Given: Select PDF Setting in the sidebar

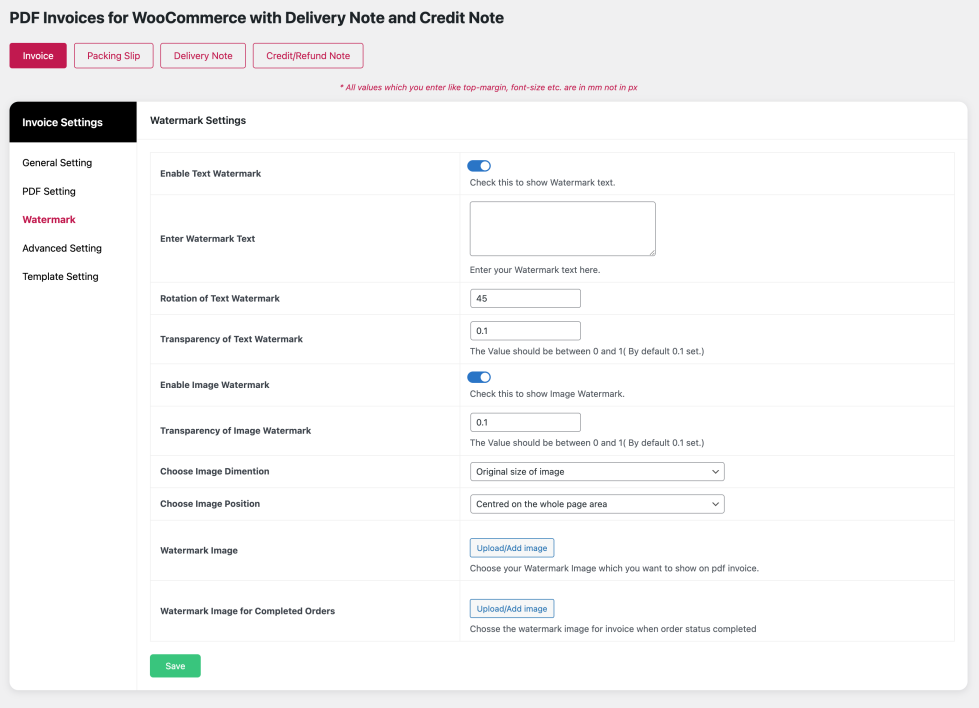Looking at the screenshot, I should (x=49, y=191).
